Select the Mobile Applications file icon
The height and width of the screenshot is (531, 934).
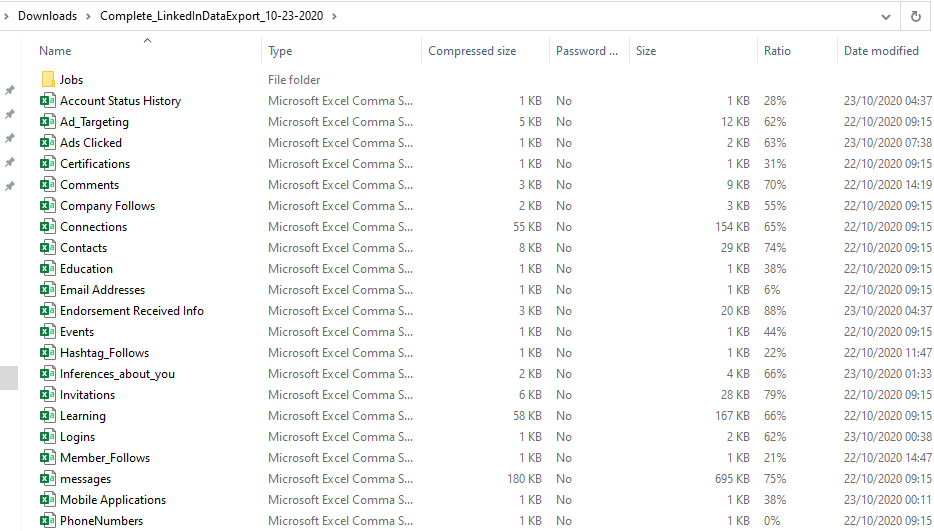[48, 499]
